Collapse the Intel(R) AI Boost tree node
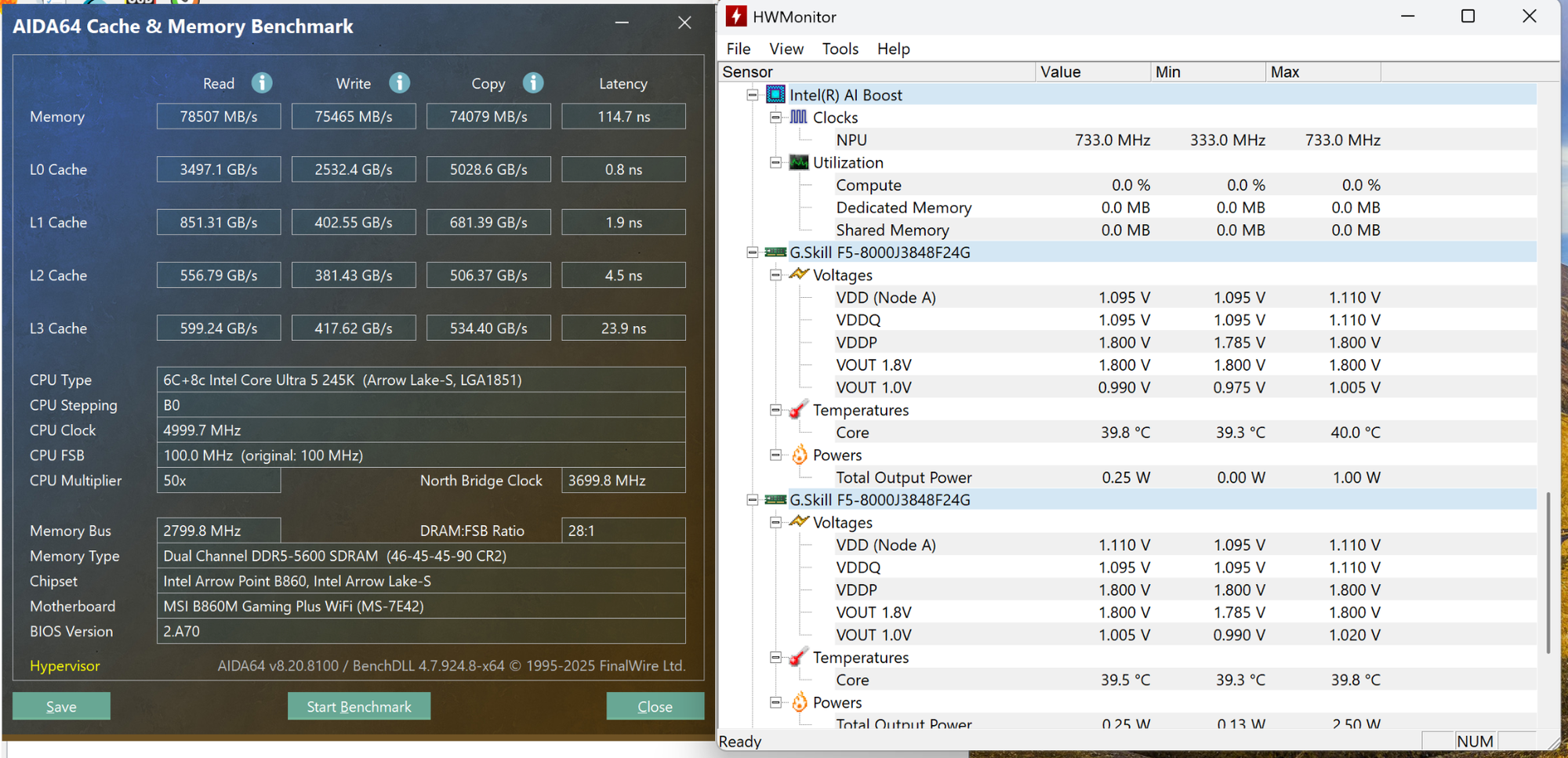 (x=753, y=95)
